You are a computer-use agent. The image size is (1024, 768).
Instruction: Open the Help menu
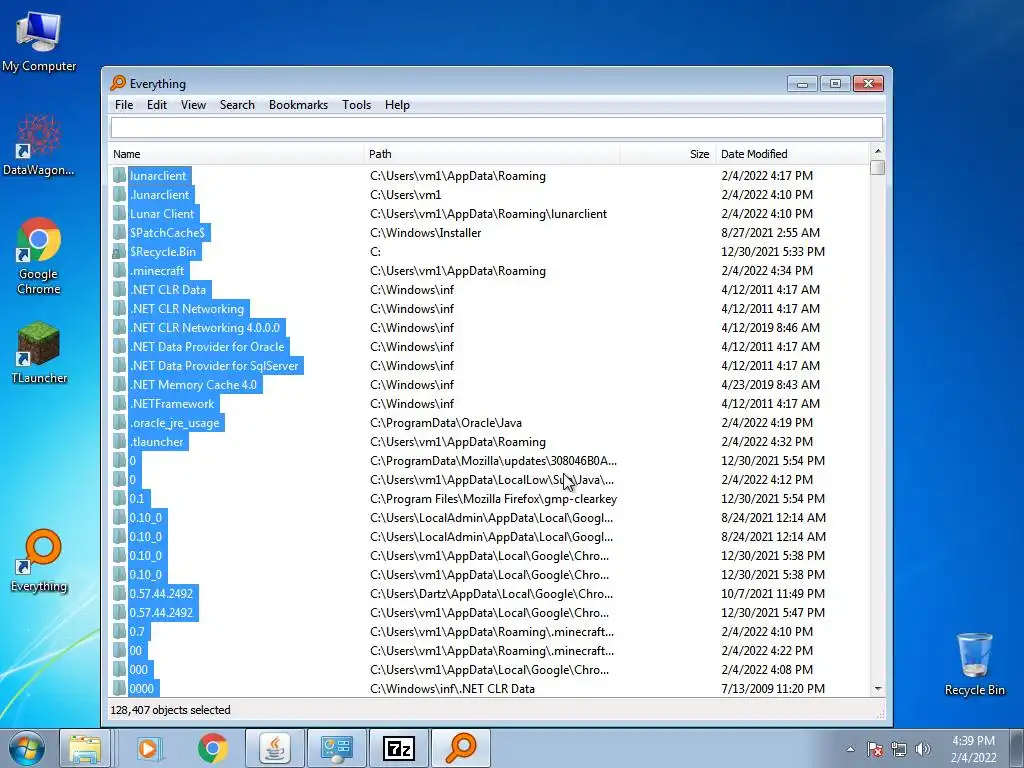pos(397,104)
